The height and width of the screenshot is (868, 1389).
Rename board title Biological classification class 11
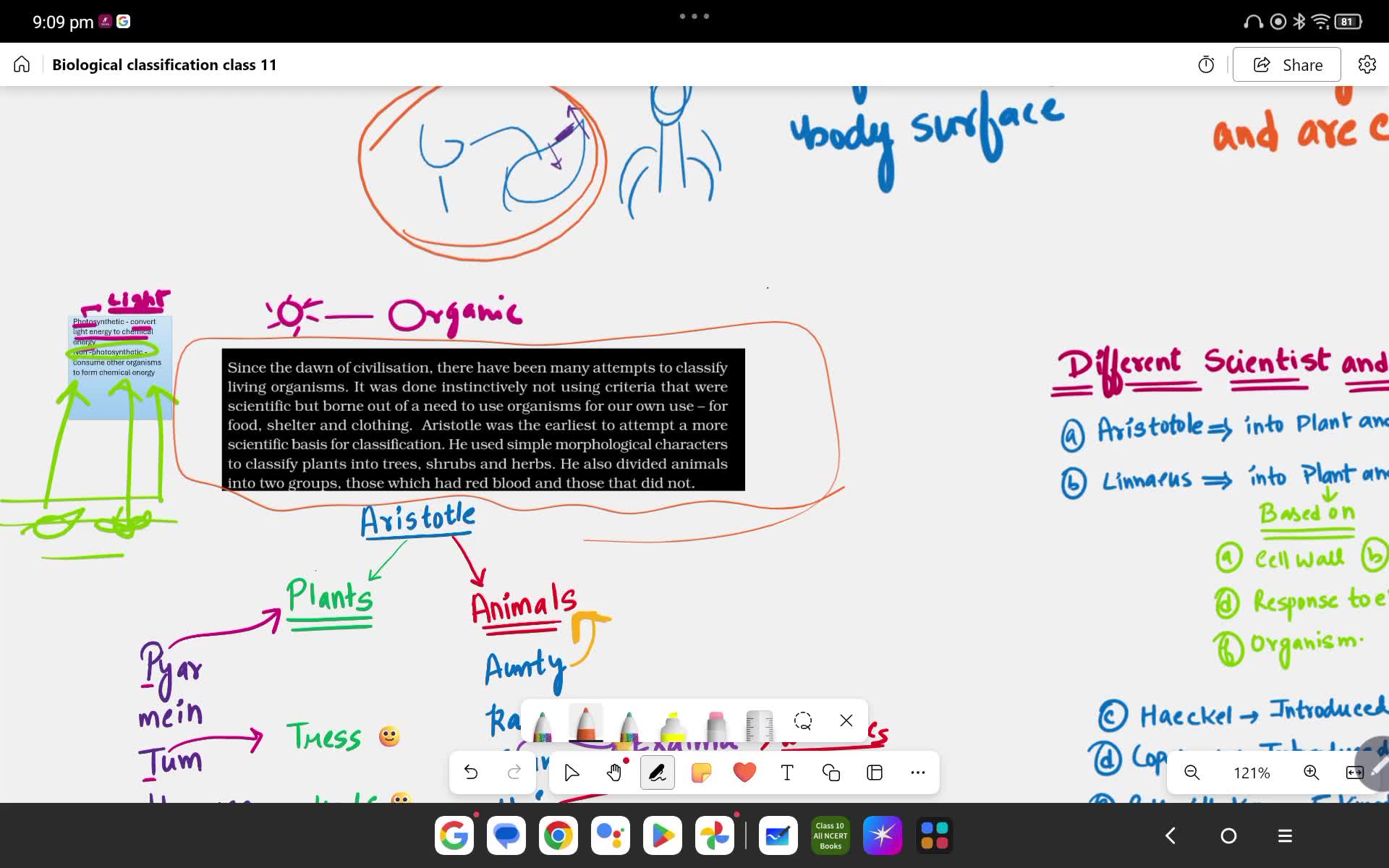pos(164,64)
